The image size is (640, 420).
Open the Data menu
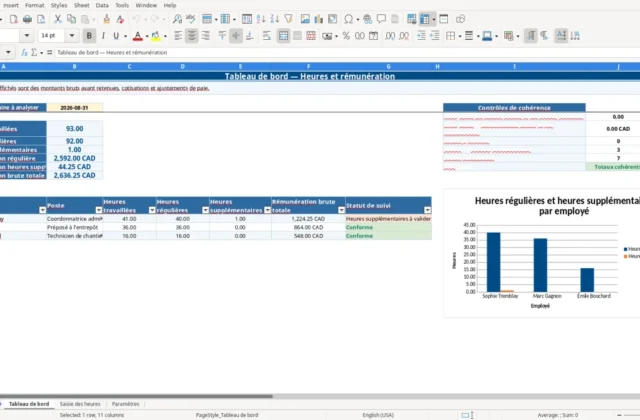[x=102, y=5]
